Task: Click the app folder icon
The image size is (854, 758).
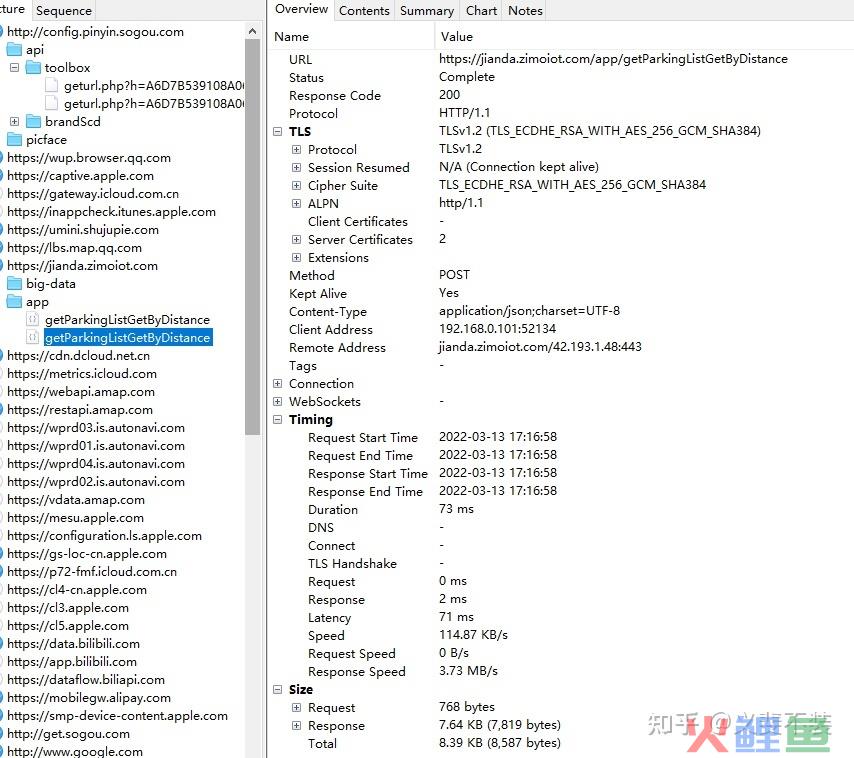Action: (14, 302)
